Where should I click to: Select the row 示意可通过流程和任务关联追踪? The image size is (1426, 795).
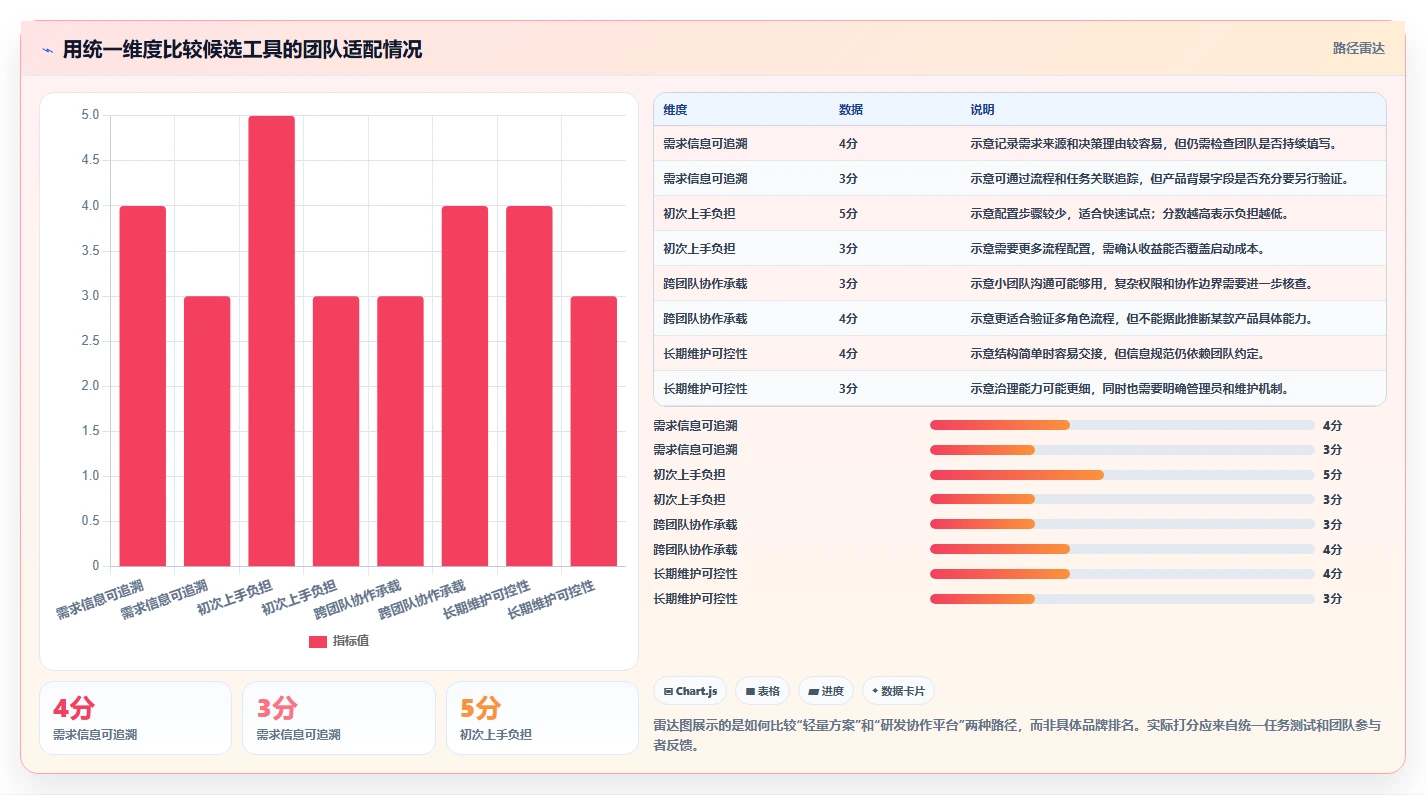click(x=1020, y=179)
